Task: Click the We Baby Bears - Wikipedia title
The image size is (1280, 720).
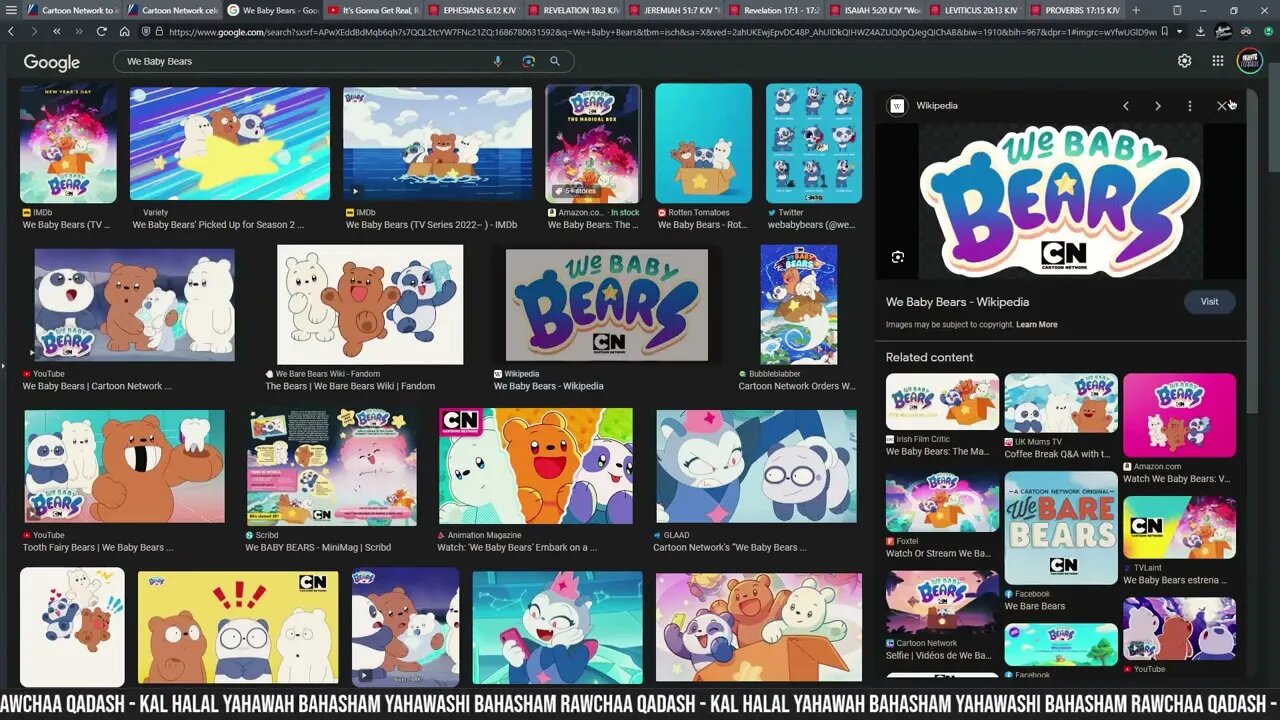Action: tap(957, 302)
